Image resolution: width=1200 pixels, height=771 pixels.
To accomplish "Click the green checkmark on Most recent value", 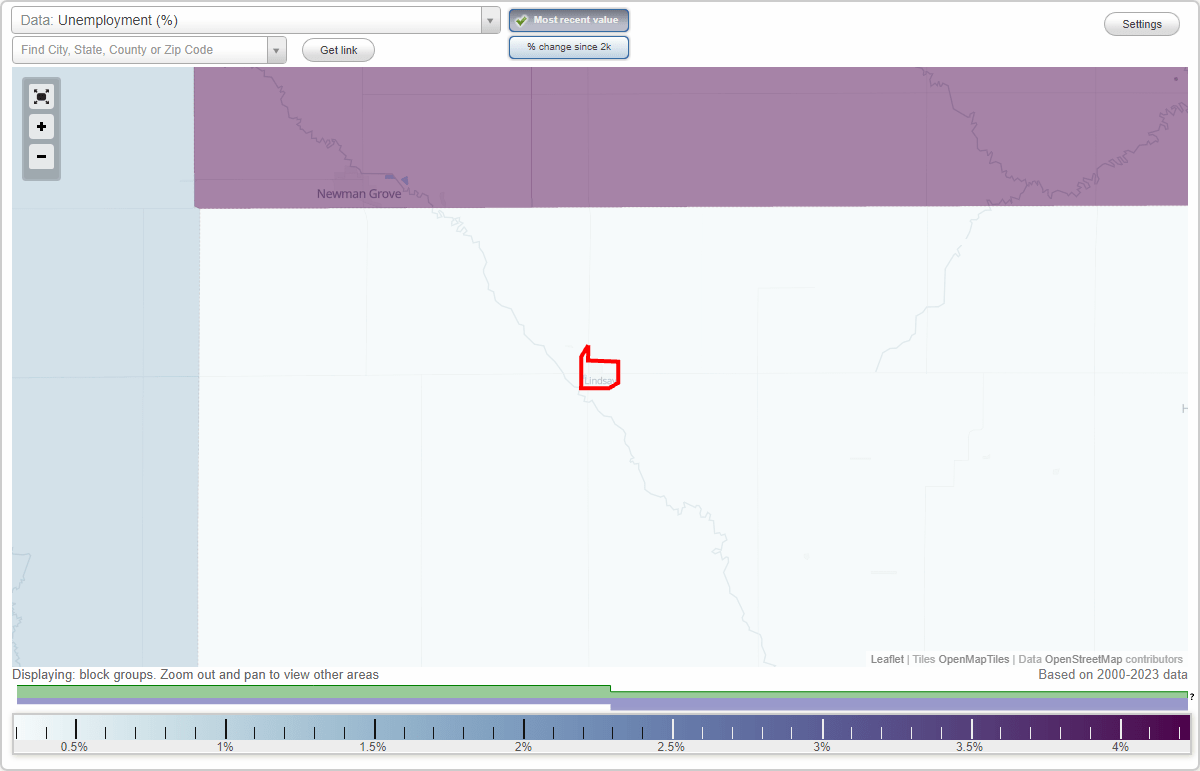I will 521,19.
